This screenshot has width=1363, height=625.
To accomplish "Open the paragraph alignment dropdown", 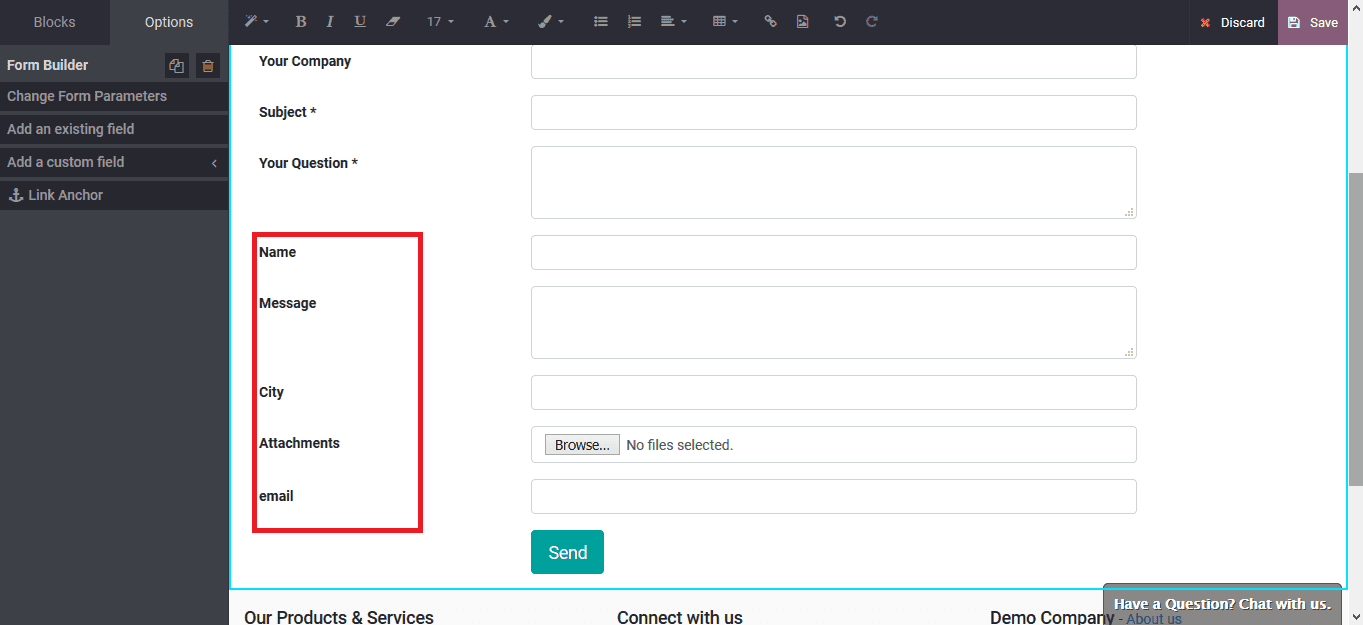I will click(673, 22).
